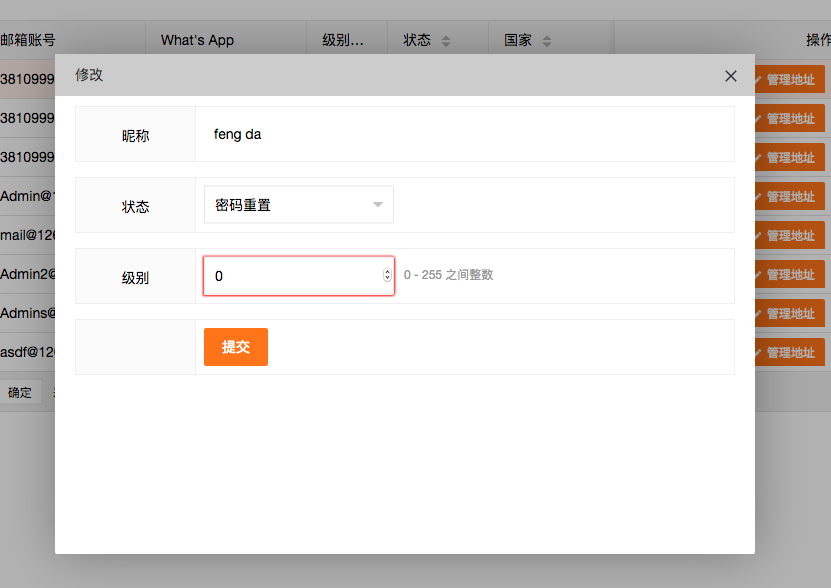
Task: Open 管理地址 for the Admins@ row
Action: point(790,314)
